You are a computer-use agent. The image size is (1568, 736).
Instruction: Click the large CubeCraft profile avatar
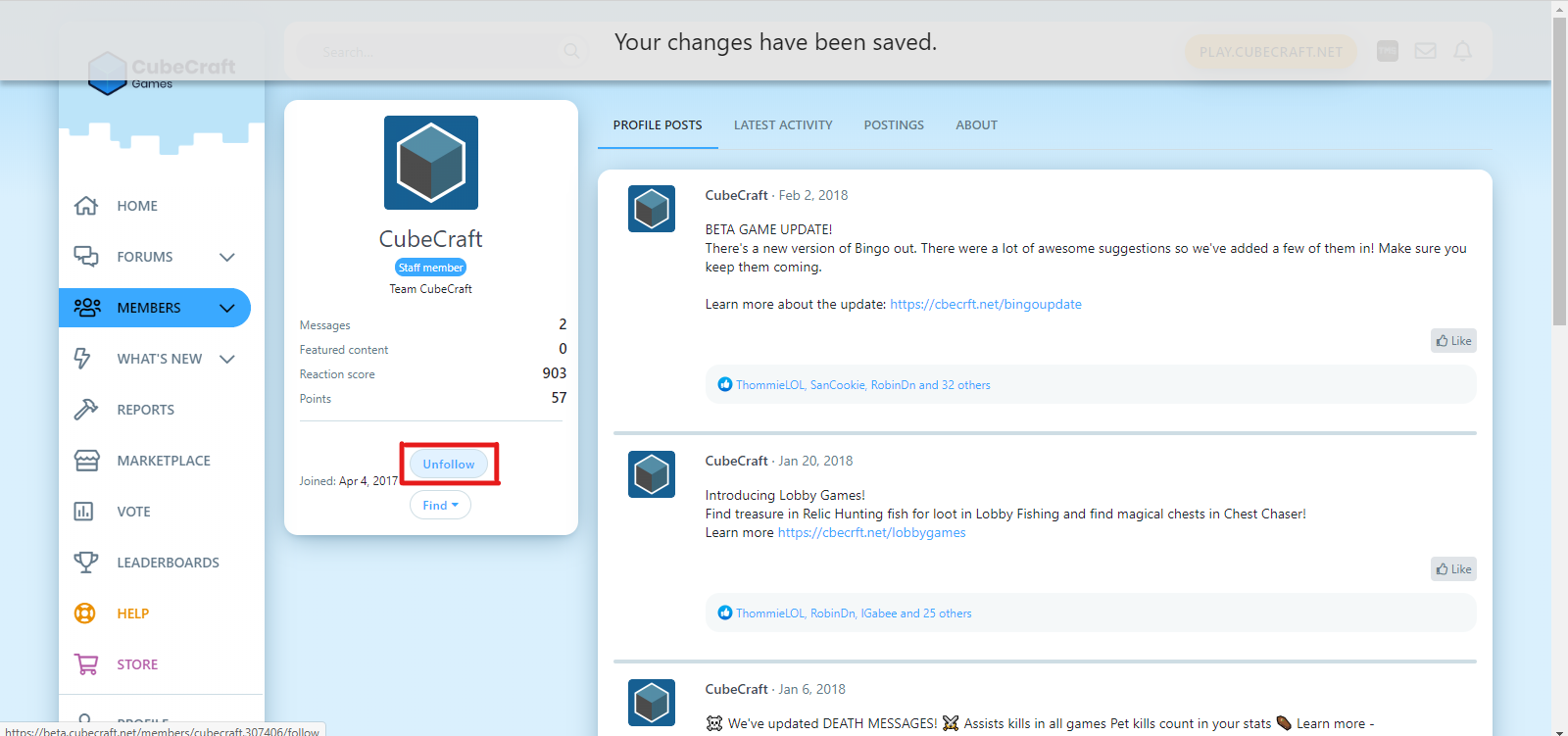(x=431, y=163)
